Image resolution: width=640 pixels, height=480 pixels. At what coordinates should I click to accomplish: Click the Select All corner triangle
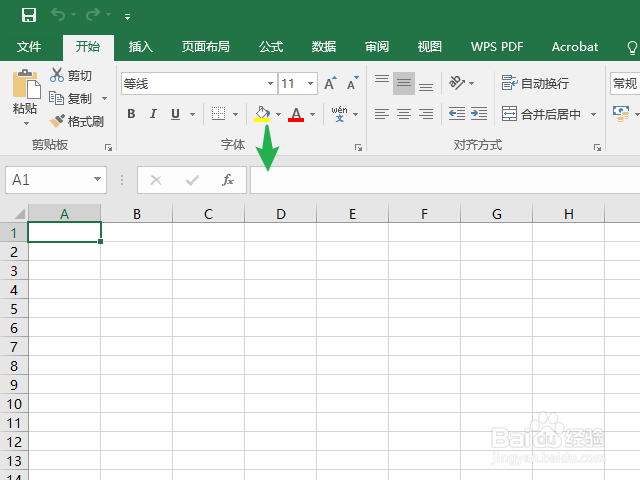(19, 213)
